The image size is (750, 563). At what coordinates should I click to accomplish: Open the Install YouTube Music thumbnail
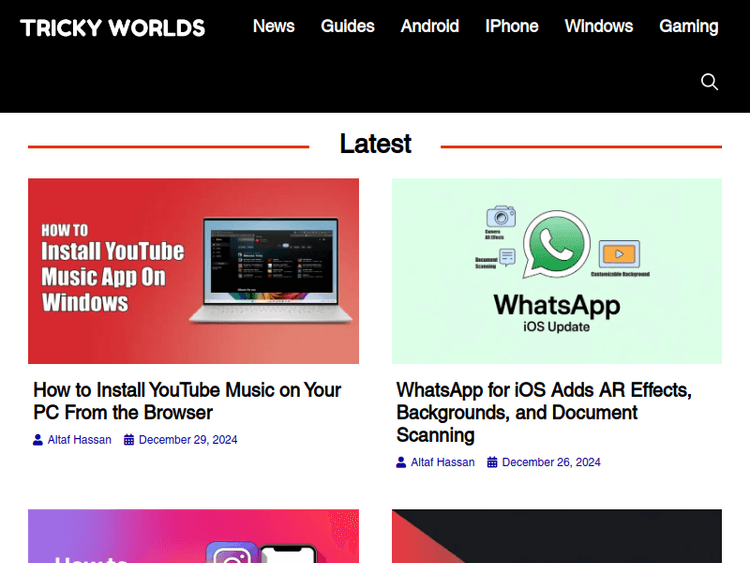[193, 271]
